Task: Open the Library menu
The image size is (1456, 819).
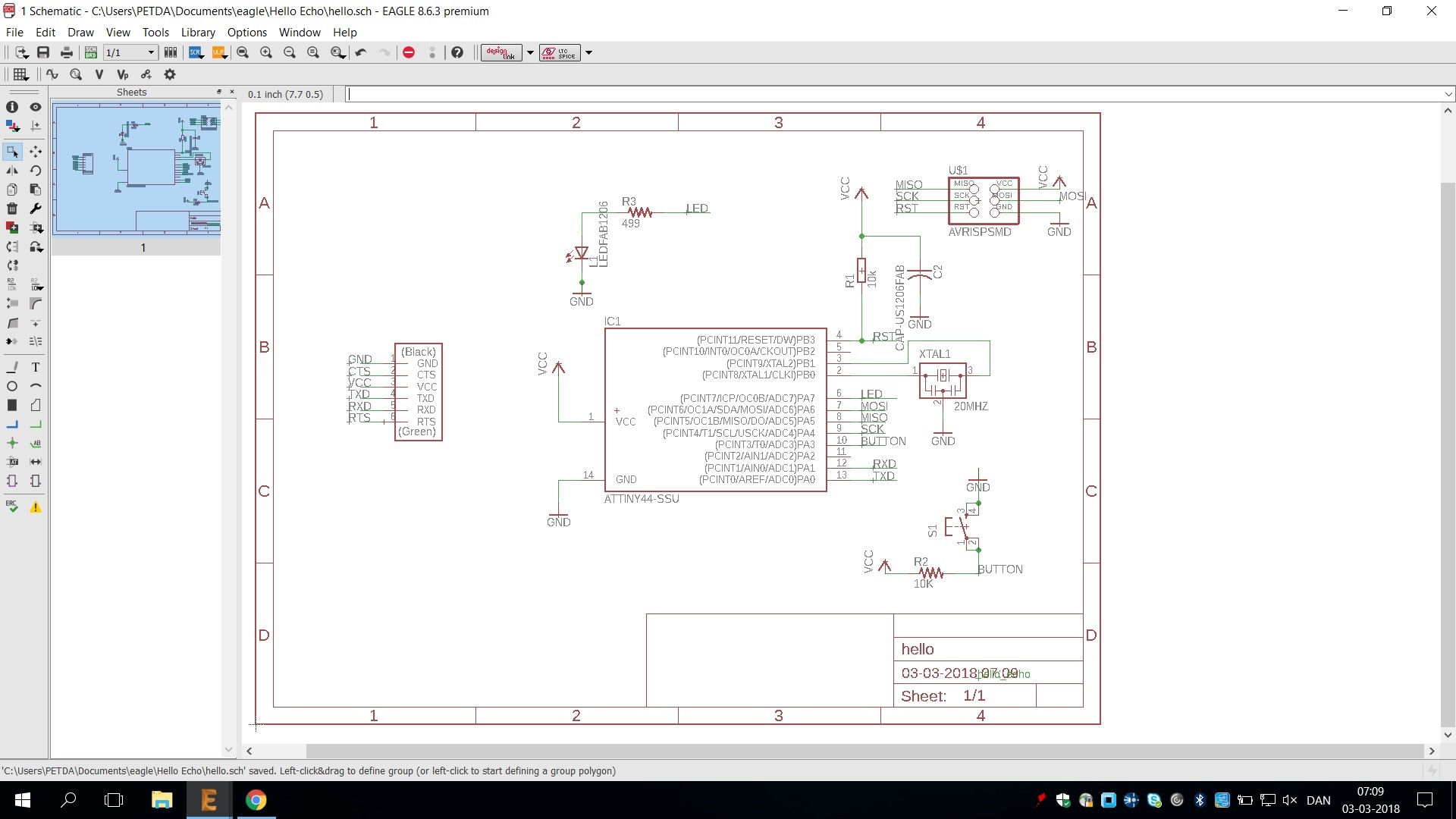Action: pos(198,33)
